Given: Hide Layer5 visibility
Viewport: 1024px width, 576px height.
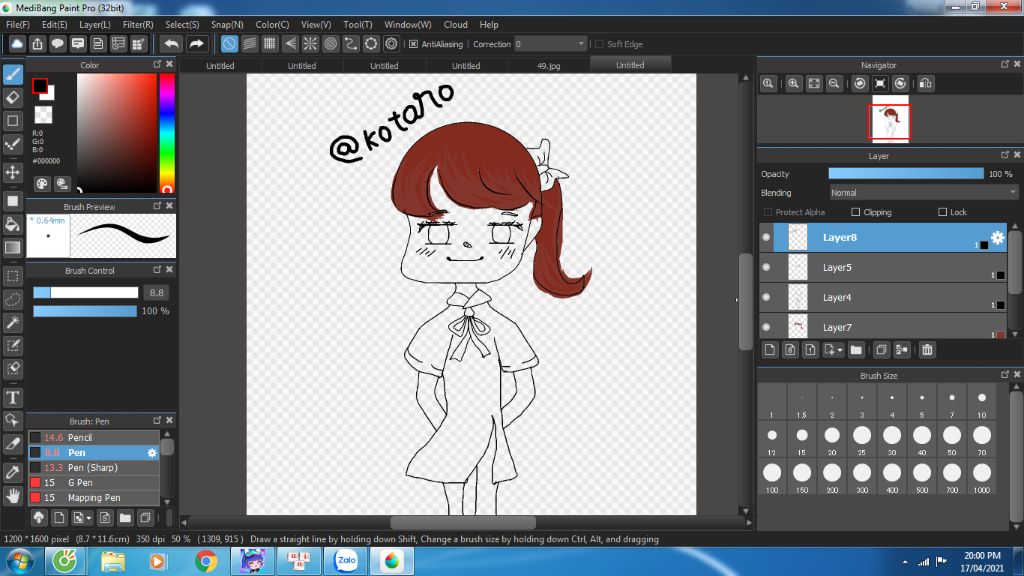Looking at the screenshot, I should click(766, 267).
